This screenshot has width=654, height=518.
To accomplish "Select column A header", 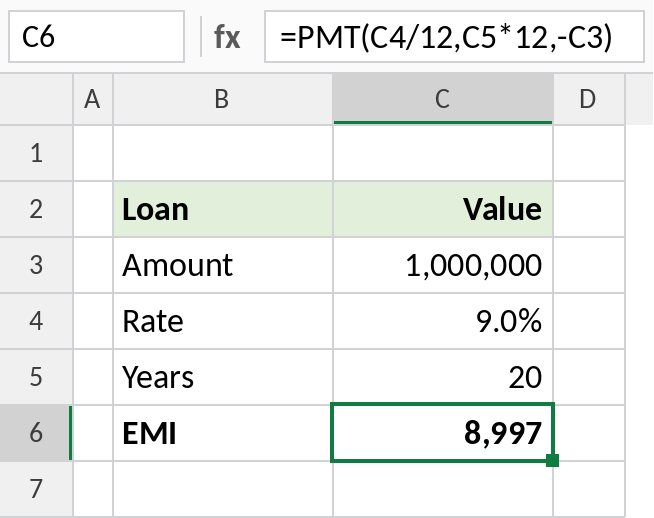I will pyautogui.click(x=93, y=99).
